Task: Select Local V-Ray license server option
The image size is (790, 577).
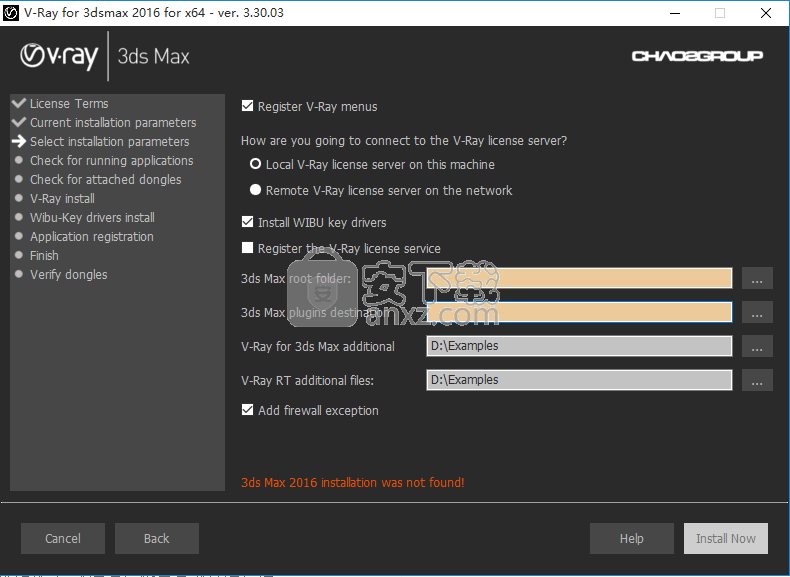Action: pyautogui.click(x=255, y=164)
